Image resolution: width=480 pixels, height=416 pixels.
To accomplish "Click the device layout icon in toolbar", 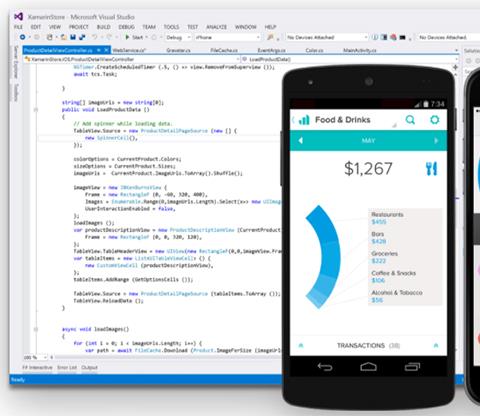I will click(x=384, y=37).
